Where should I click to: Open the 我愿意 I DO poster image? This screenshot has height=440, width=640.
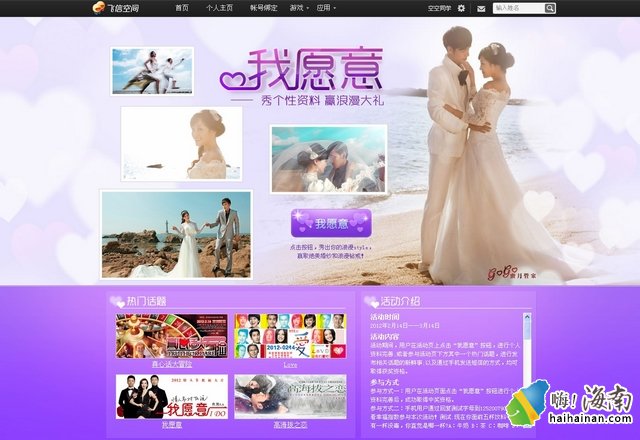[172, 397]
